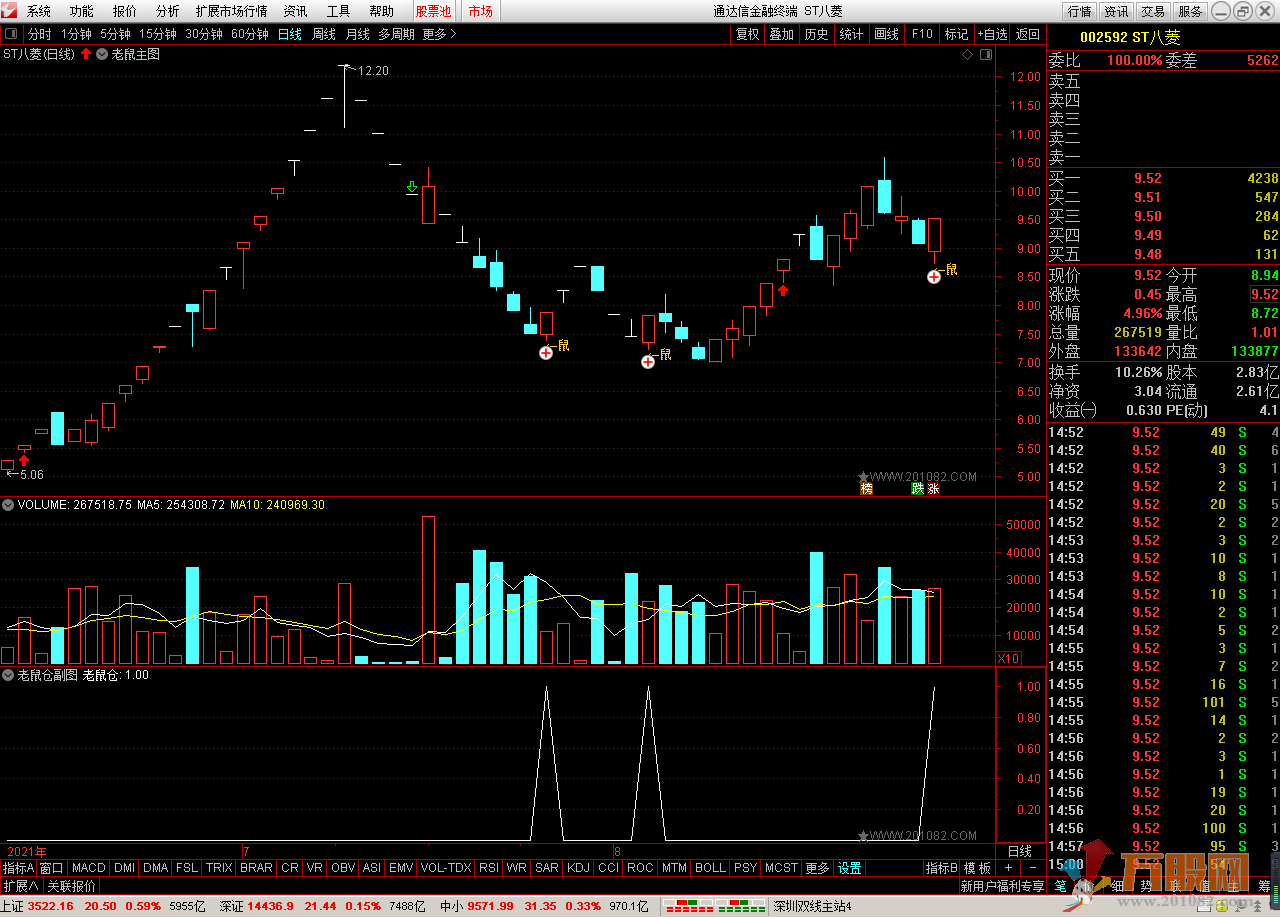
Task: Click the + zoom button near 模板
Action: click(x=1008, y=868)
